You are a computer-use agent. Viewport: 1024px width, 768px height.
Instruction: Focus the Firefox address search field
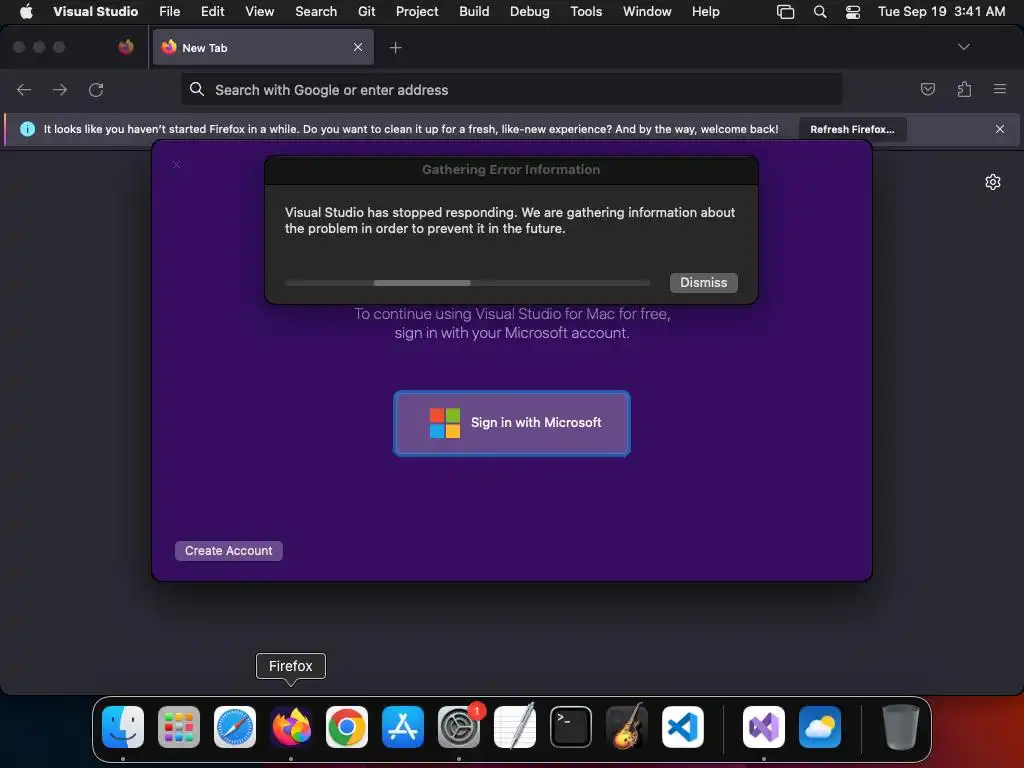(511, 89)
